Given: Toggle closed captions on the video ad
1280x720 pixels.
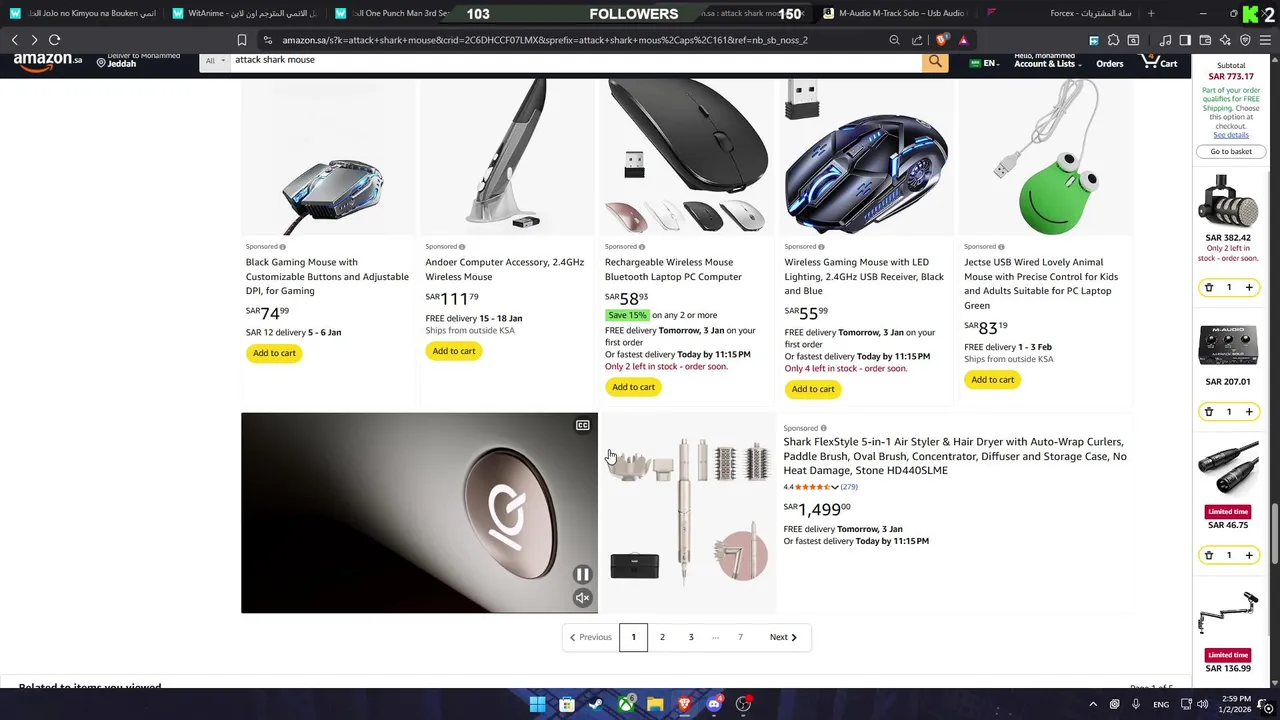Looking at the screenshot, I should [583, 426].
